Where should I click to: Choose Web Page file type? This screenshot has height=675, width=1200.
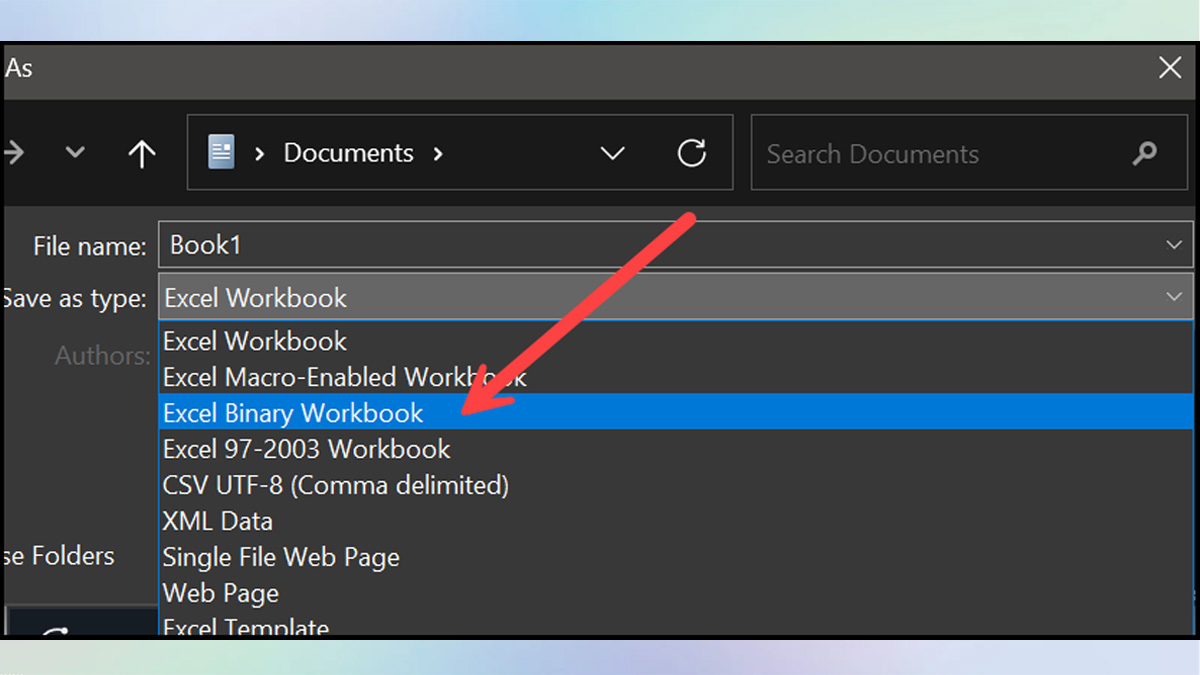tap(676, 593)
